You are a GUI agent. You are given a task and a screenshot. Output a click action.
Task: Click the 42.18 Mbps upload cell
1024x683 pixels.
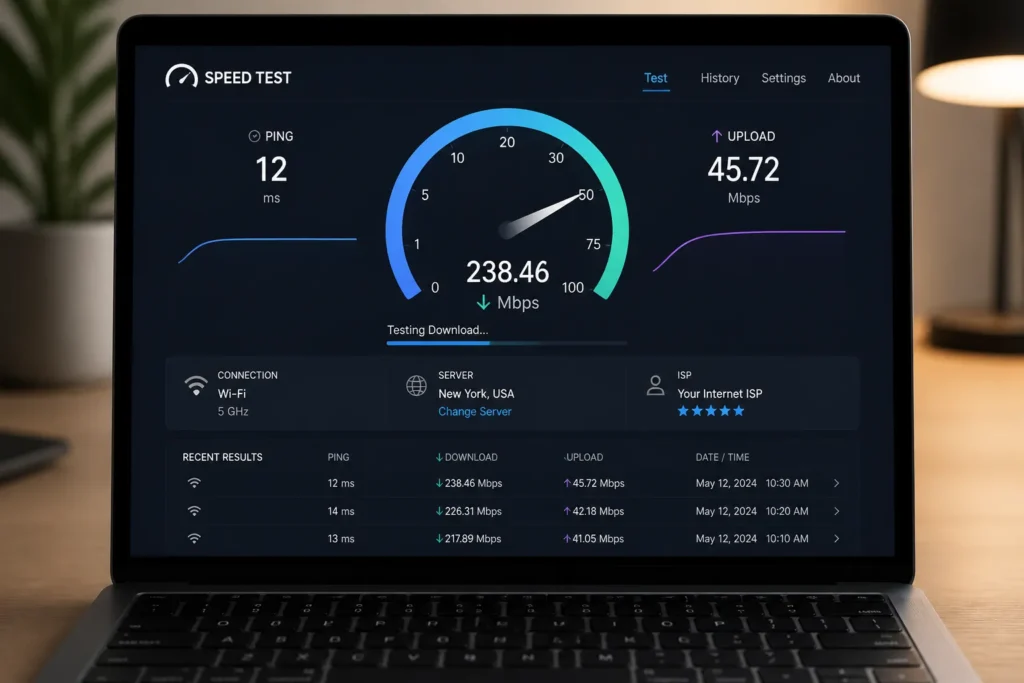pos(594,511)
